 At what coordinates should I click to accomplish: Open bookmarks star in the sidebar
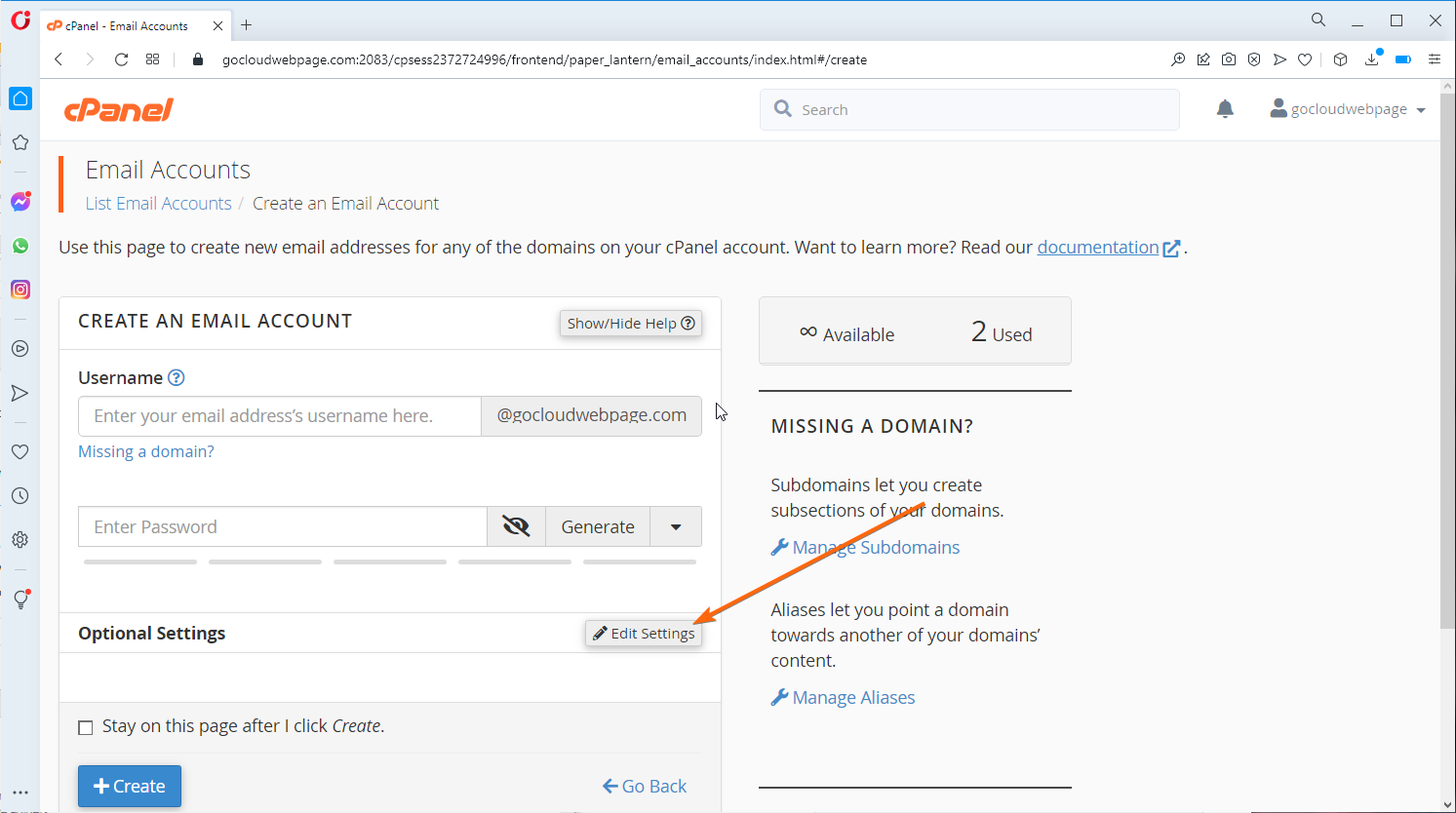[20, 142]
